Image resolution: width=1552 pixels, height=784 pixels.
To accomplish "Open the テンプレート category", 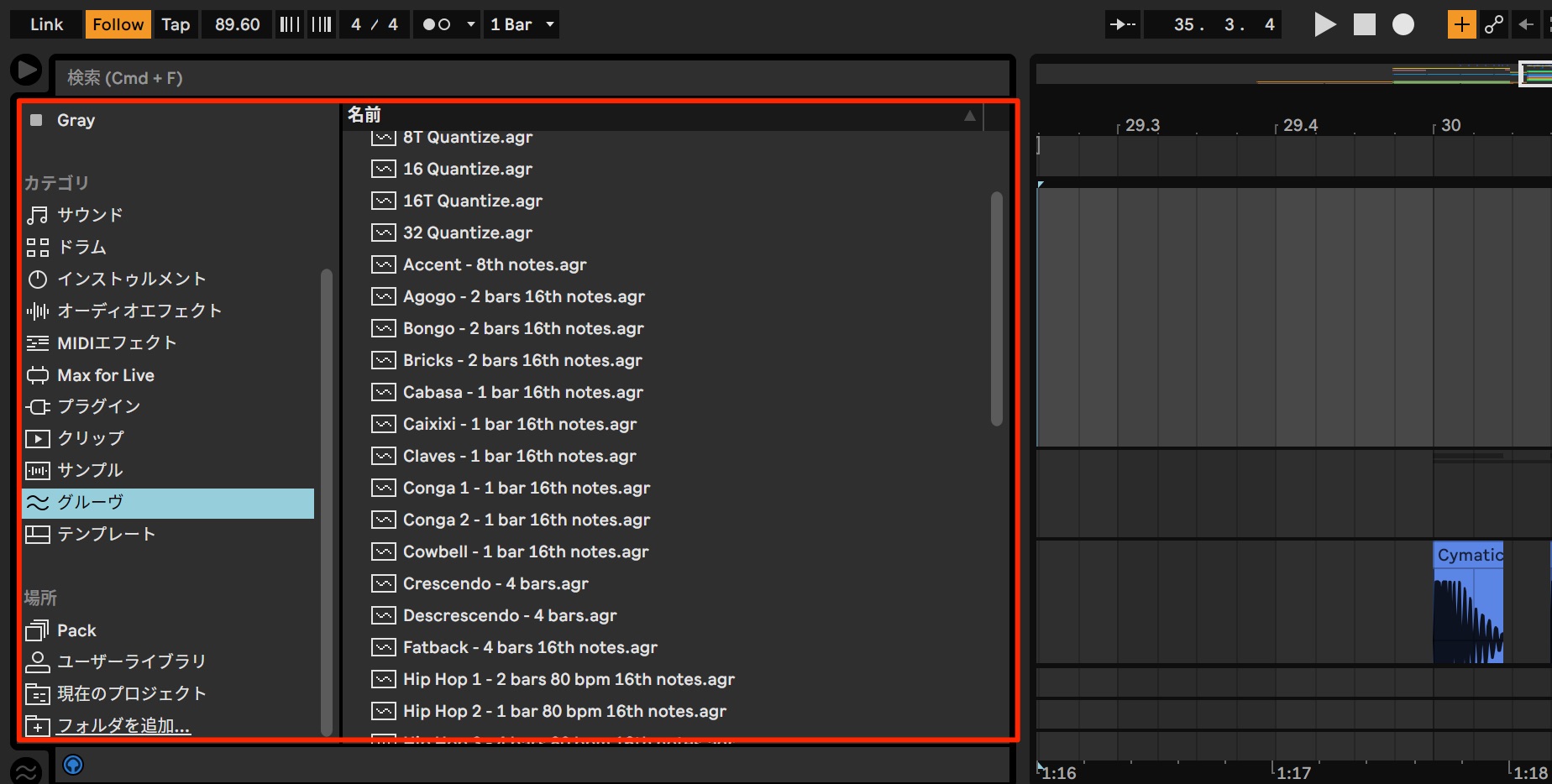I will click(107, 534).
